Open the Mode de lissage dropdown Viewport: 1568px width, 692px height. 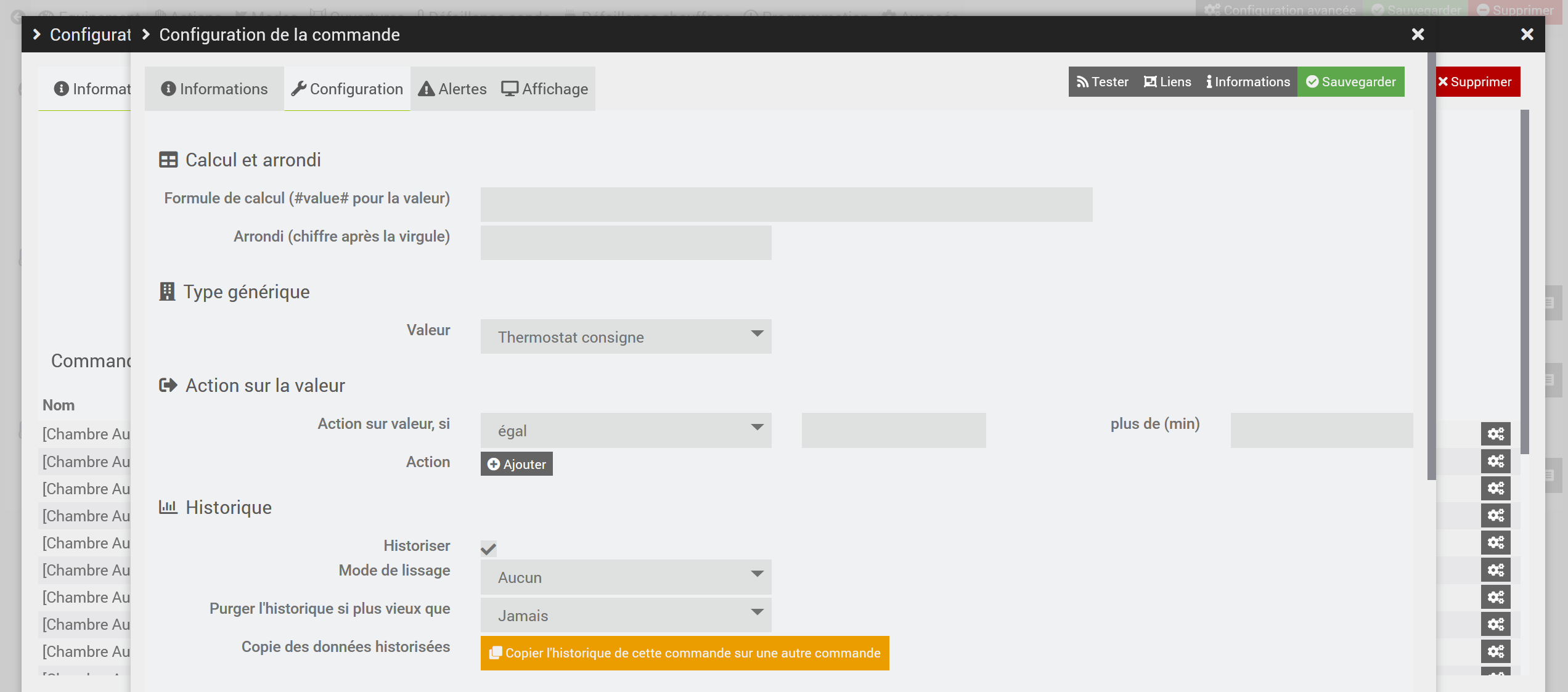coord(626,577)
